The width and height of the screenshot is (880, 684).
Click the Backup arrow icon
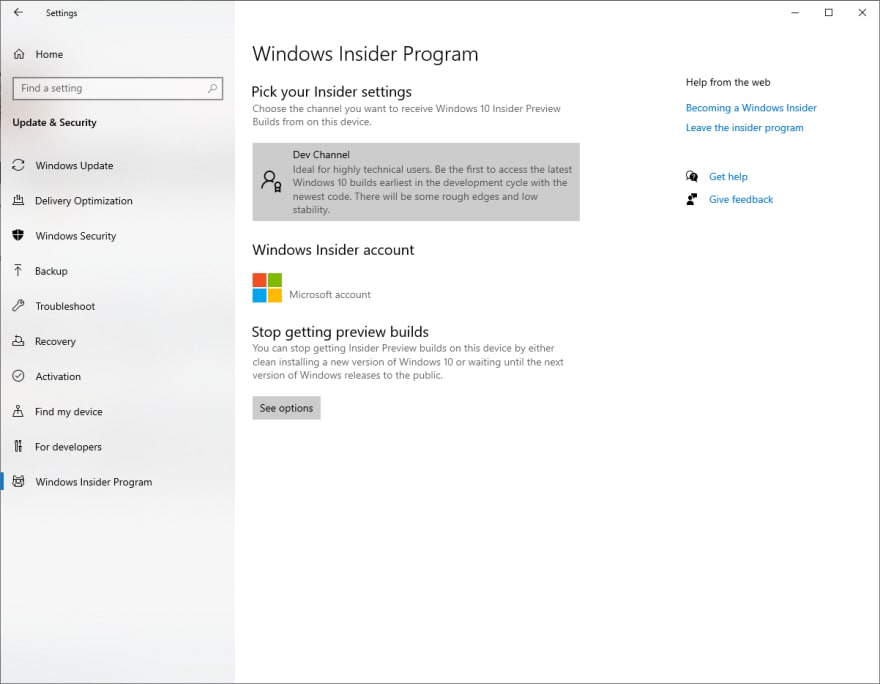tap(18, 270)
